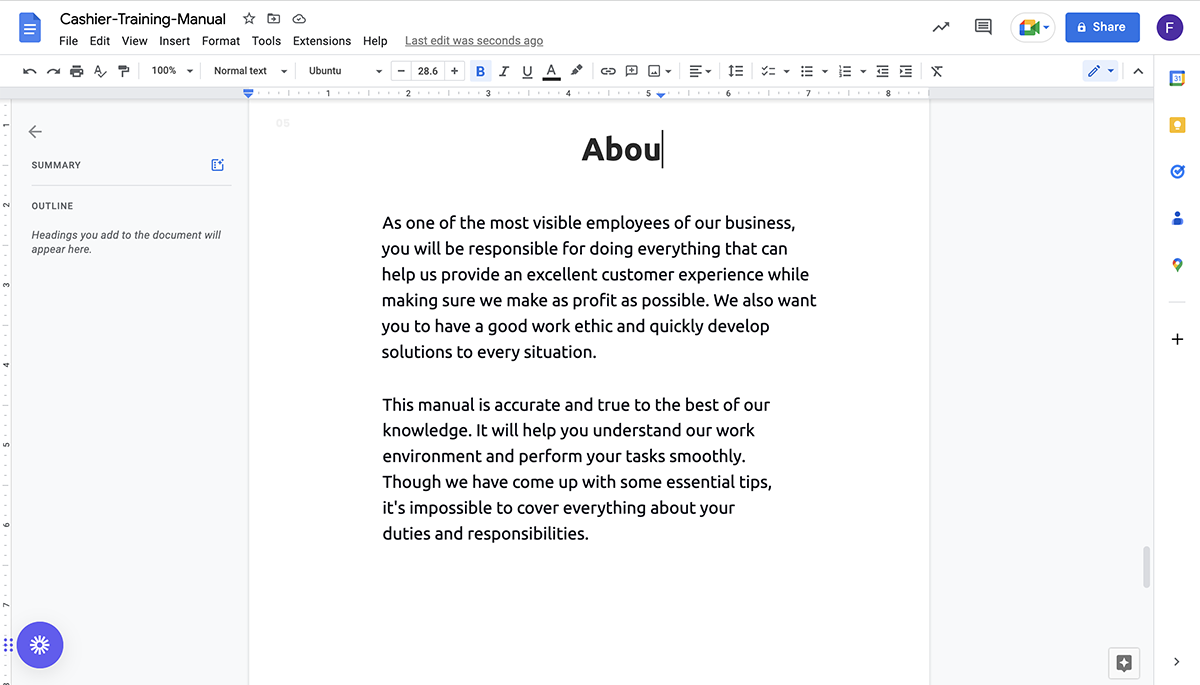Insert a comment
1200x685 pixels.
pyautogui.click(x=632, y=71)
